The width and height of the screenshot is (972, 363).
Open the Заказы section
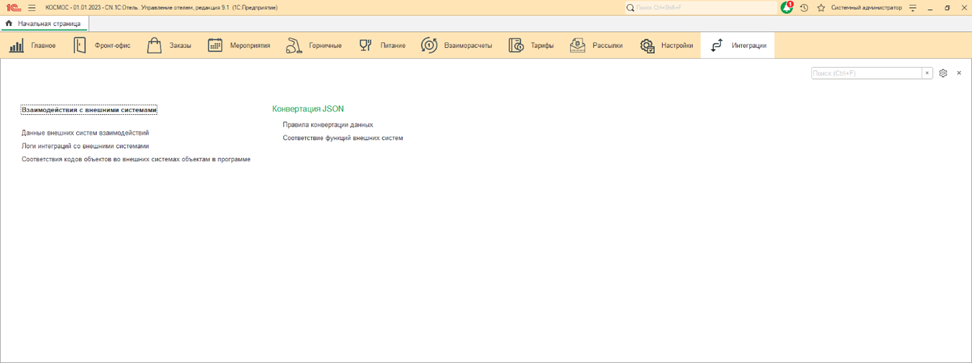click(x=180, y=46)
